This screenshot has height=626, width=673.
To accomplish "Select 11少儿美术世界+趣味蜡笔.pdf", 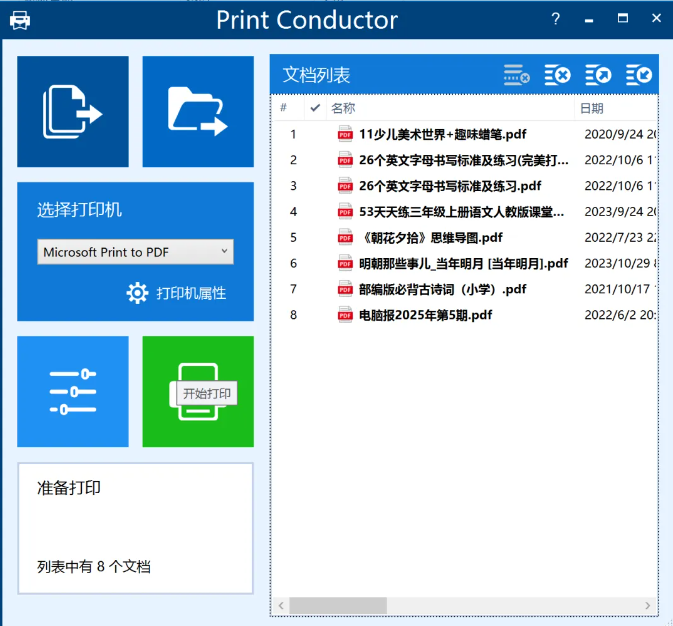I will pyautogui.click(x=464, y=134).
